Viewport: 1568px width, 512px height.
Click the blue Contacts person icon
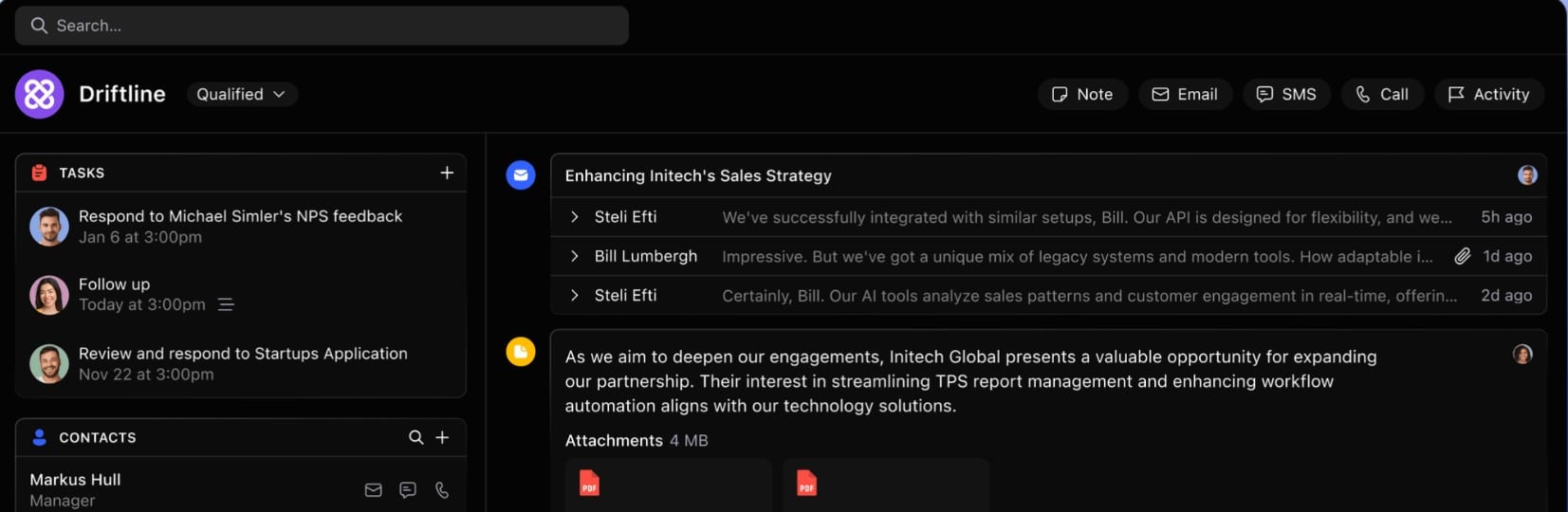pos(39,437)
